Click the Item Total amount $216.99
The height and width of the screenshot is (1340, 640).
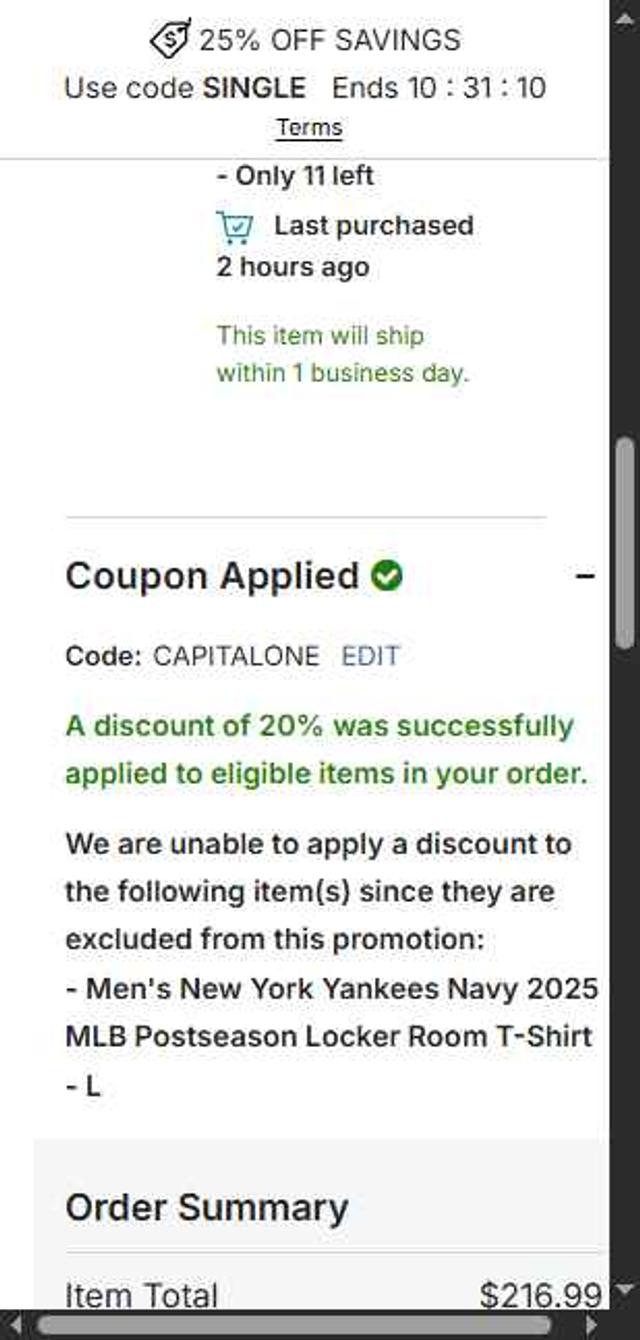(x=540, y=1296)
